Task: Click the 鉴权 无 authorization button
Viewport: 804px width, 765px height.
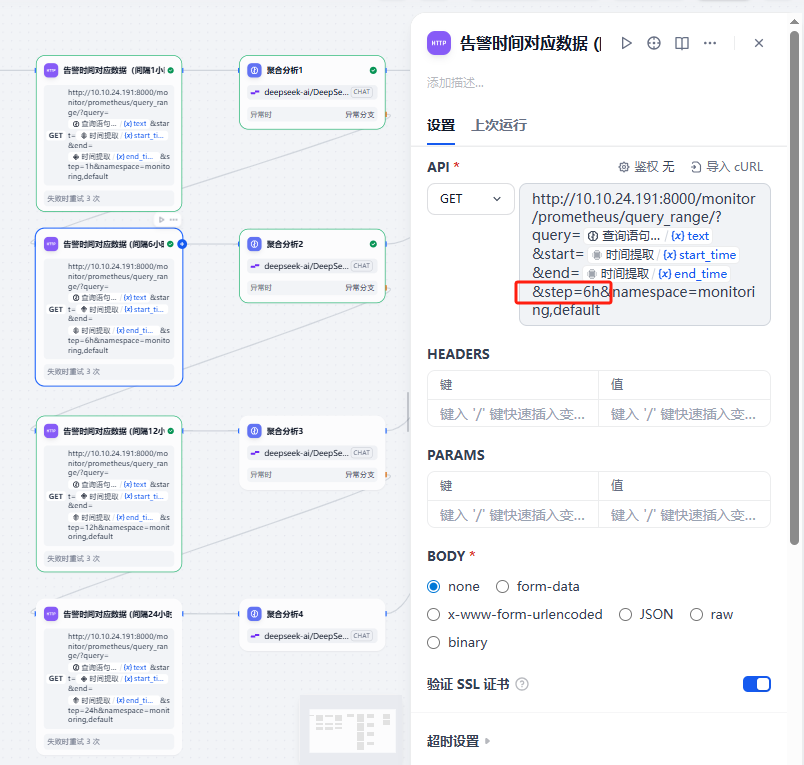Action: (646, 167)
